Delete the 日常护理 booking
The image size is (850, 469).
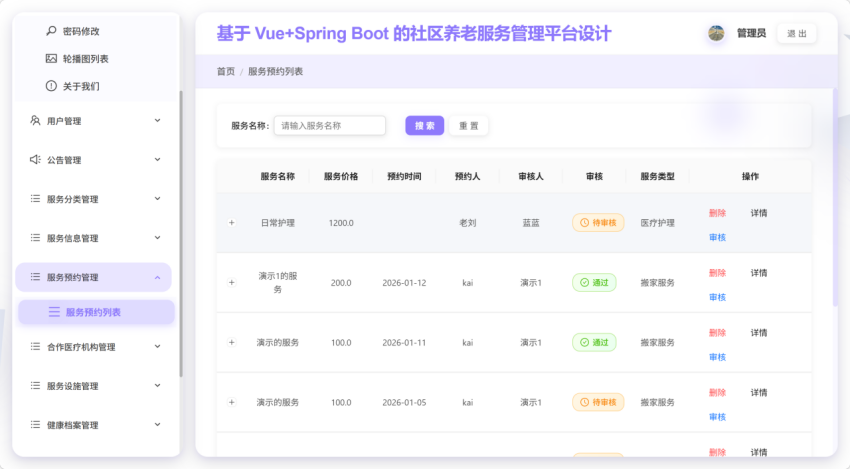[717, 213]
